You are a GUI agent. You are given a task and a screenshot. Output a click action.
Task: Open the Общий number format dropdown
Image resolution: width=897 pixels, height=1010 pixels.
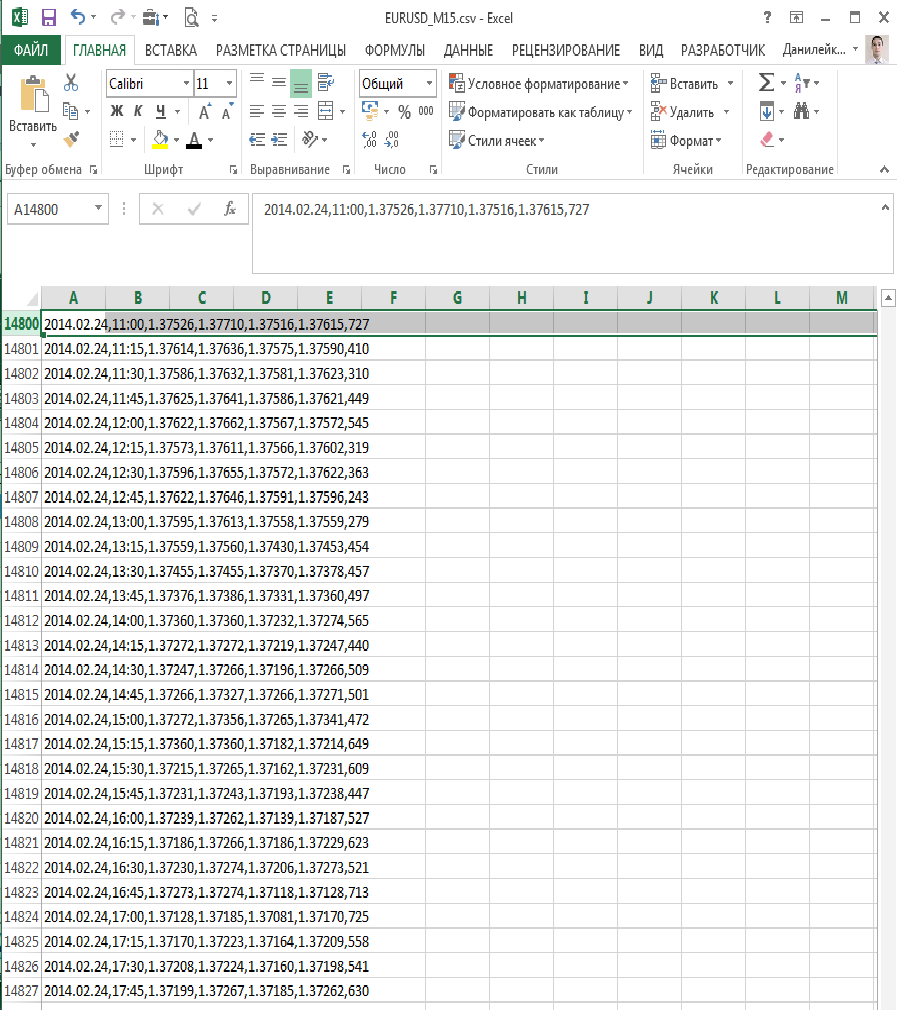tap(429, 83)
